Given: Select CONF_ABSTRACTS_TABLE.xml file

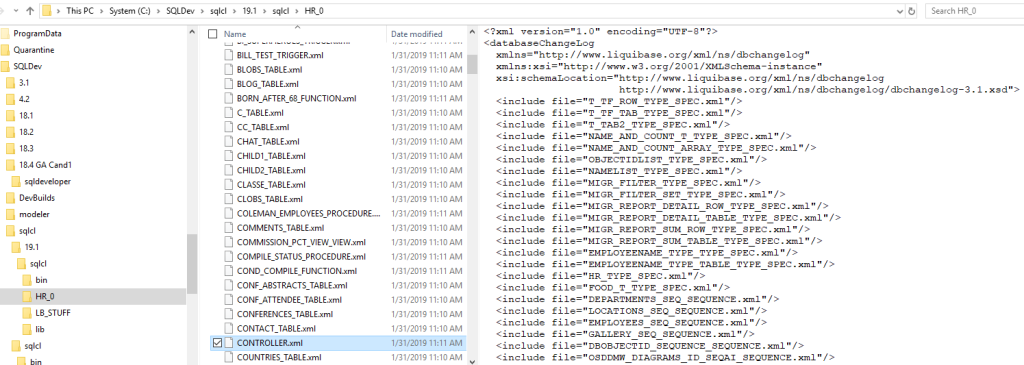Looking at the screenshot, I should tap(292, 285).
